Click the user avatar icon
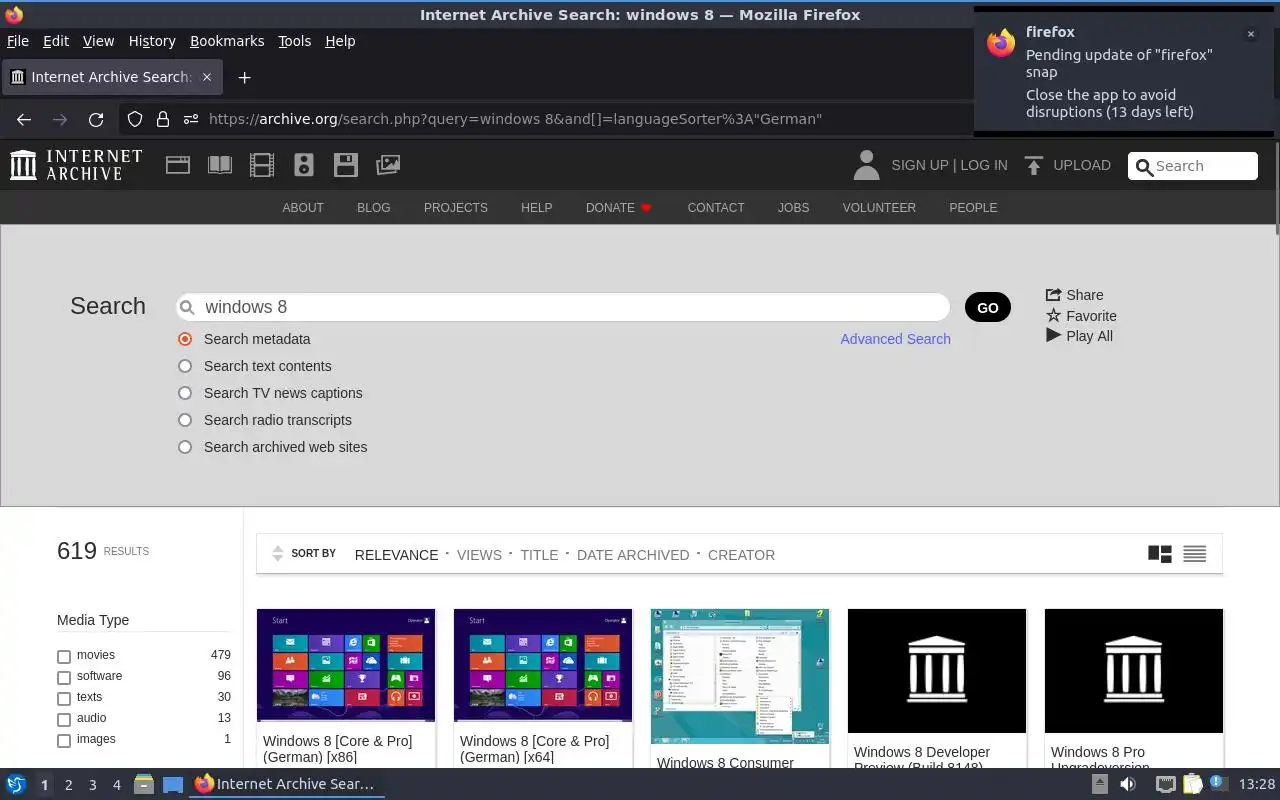Viewport: 1280px width, 800px height. pos(866,165)
